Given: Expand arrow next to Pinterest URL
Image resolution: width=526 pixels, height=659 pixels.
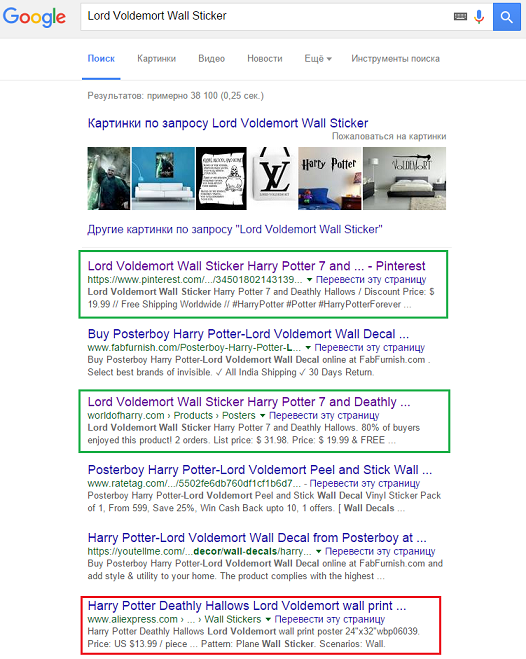Looking at the screenshot, I should tap(309, 280).
